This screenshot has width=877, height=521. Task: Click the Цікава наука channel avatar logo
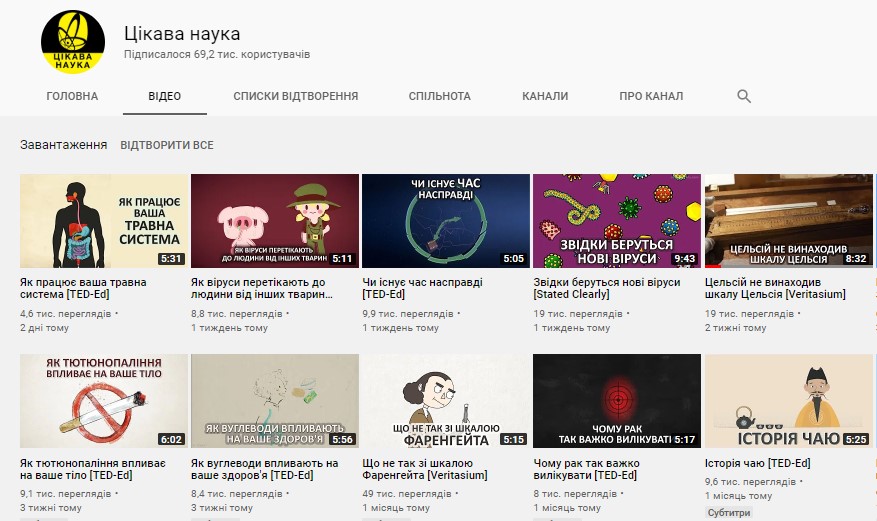pos(72,42)
